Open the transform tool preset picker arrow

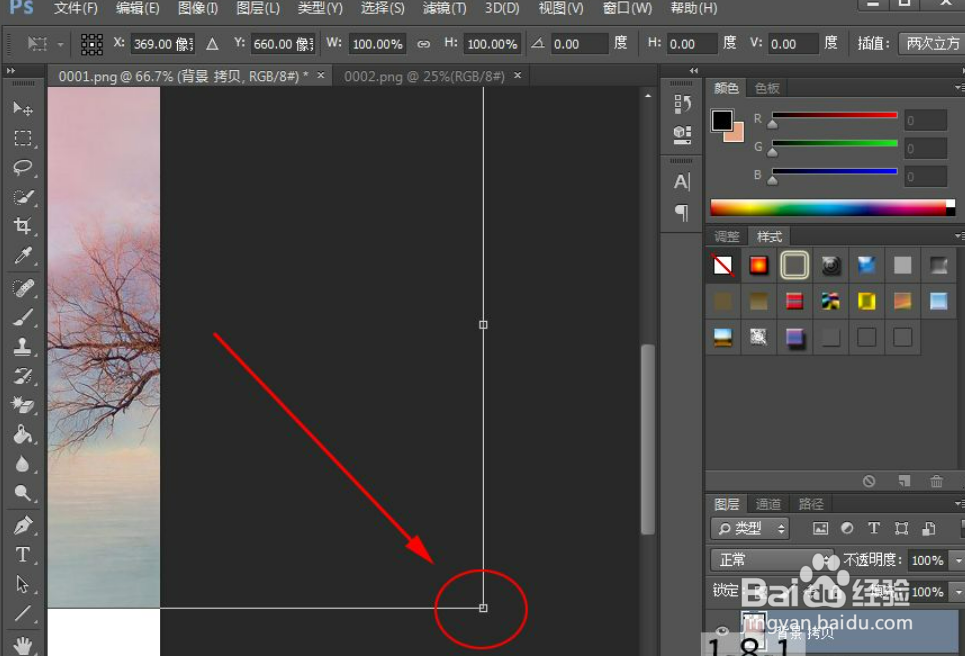click(x=60, y=44)
